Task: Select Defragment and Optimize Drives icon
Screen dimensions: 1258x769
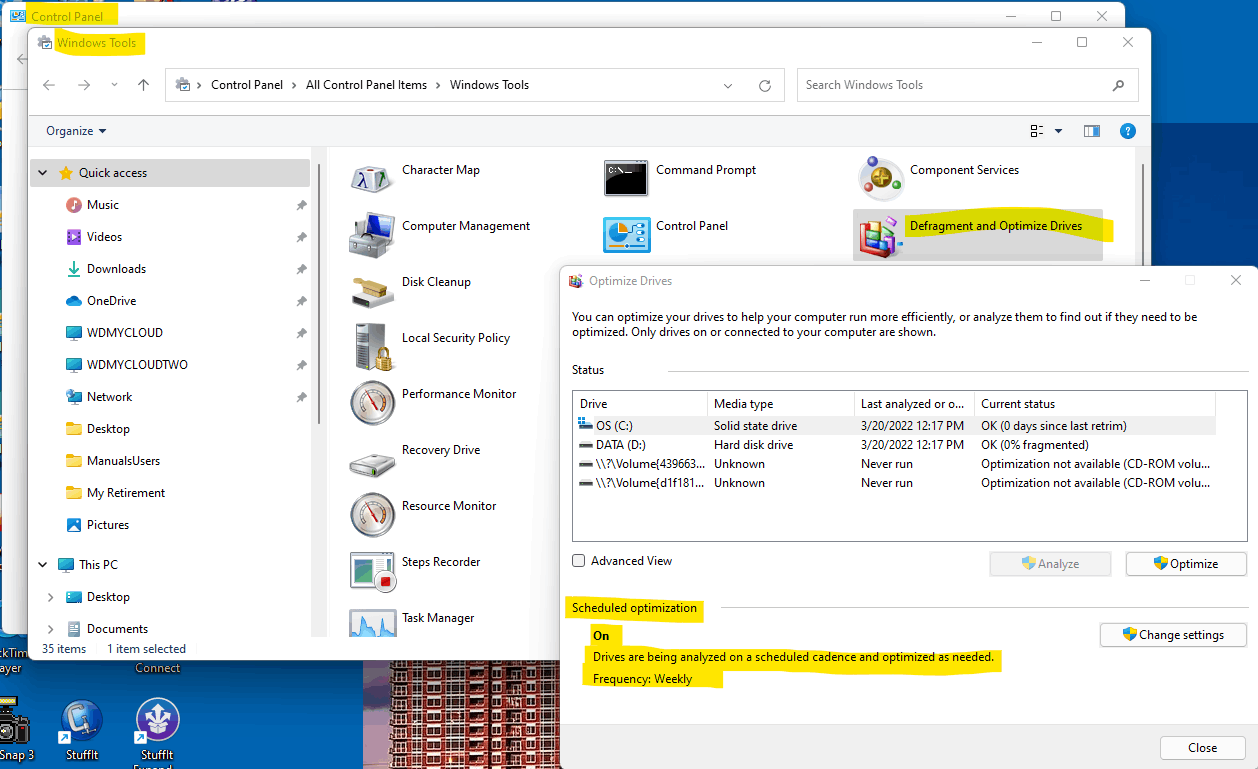Action: pyautogui.click(x=881, y=236)
